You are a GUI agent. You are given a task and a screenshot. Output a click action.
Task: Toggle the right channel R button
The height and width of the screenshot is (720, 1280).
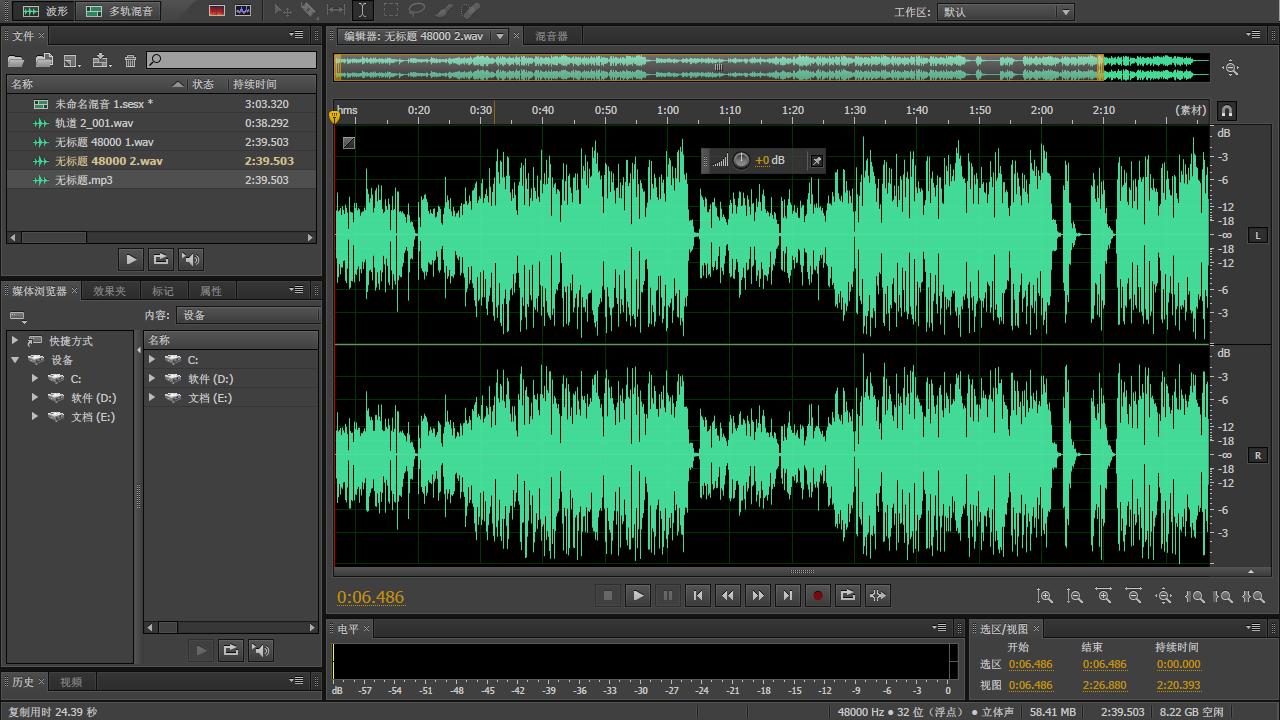click(x=1258, y=455)
